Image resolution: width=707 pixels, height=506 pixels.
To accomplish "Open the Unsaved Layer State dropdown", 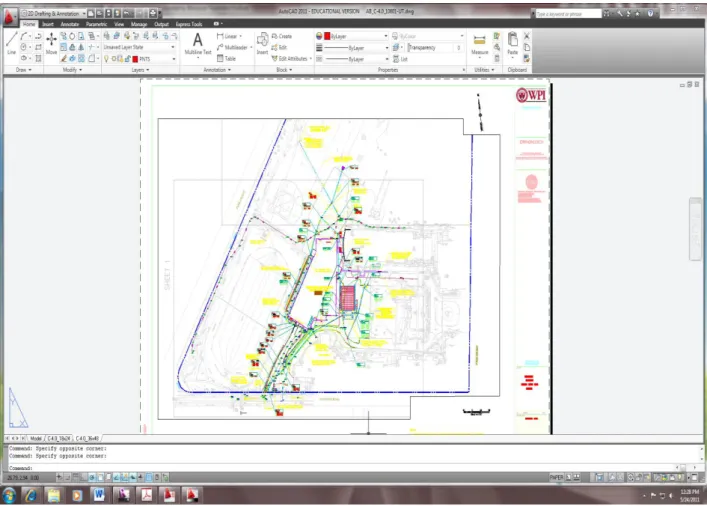I will pos(139,47).
